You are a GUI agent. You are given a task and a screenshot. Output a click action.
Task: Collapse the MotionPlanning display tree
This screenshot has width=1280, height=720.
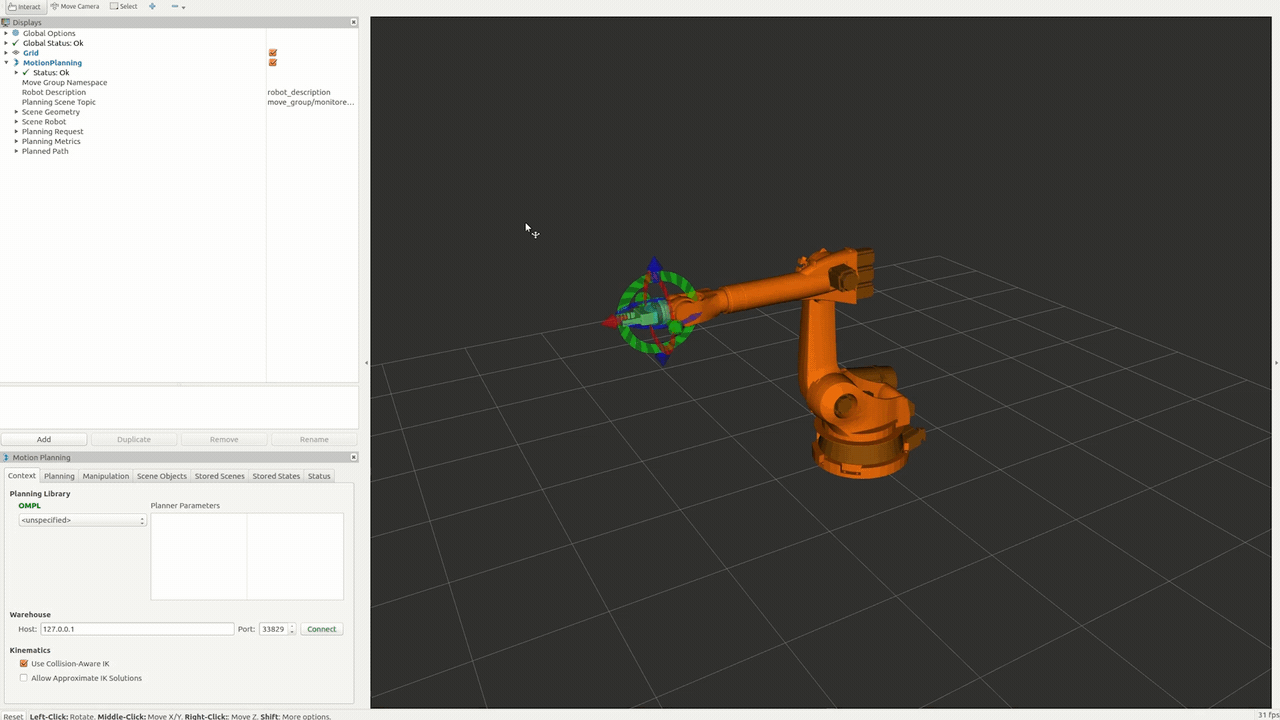[x=6, y=63]
